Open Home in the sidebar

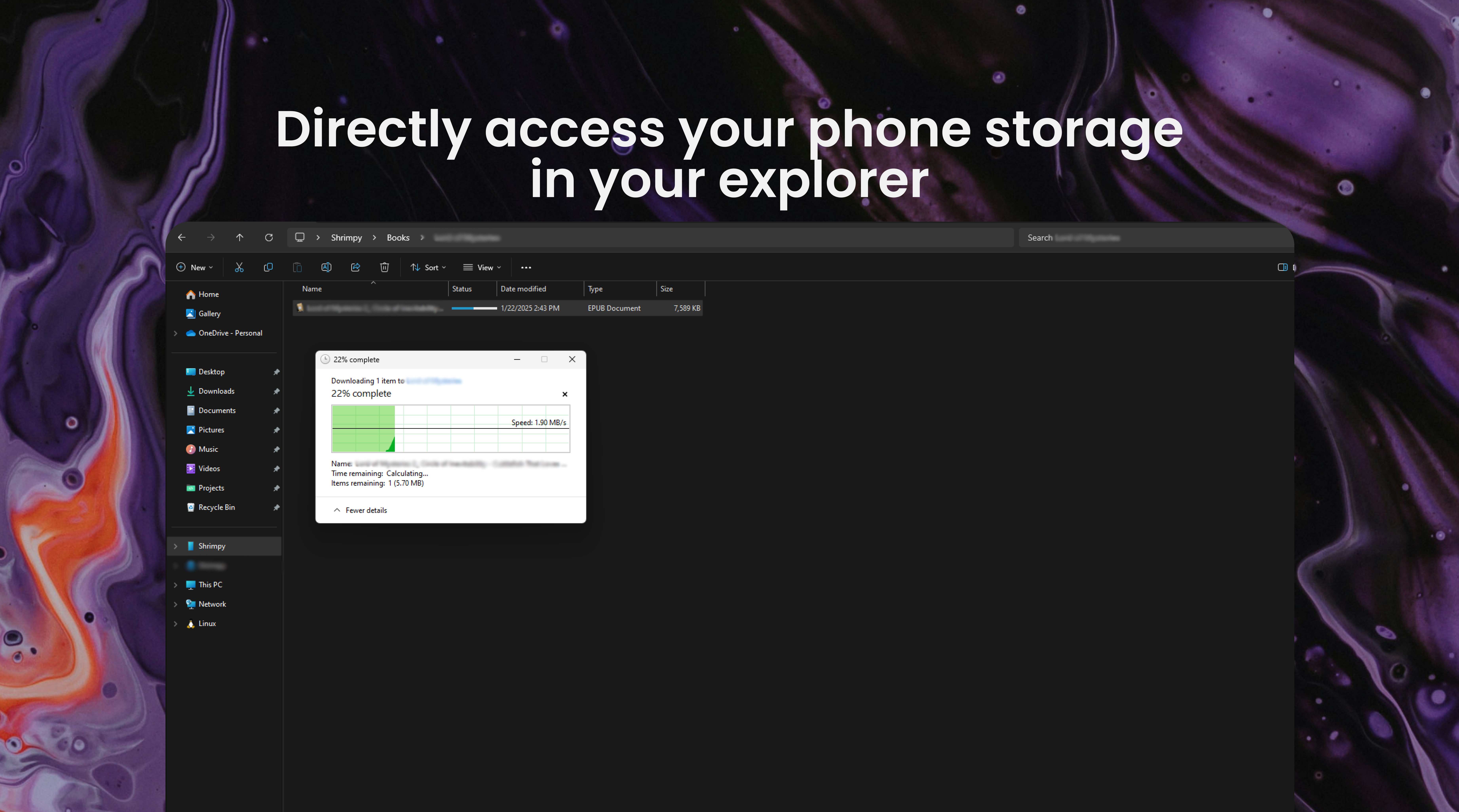click(x=208, y=294)
